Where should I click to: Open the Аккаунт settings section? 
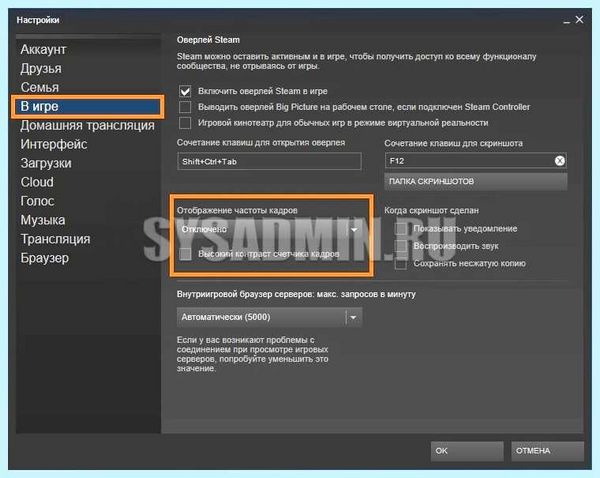[43, 49]
